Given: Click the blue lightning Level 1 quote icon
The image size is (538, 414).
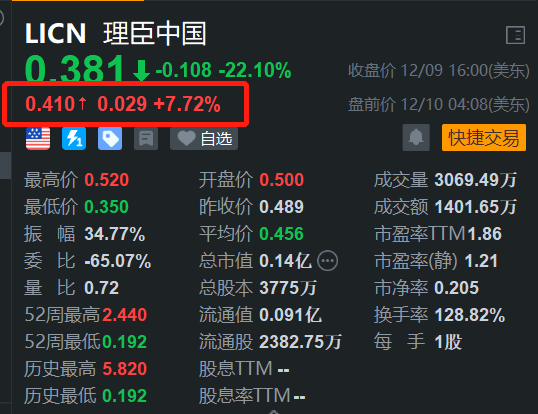Looking at the screenshot, I should tap(74, 138).
